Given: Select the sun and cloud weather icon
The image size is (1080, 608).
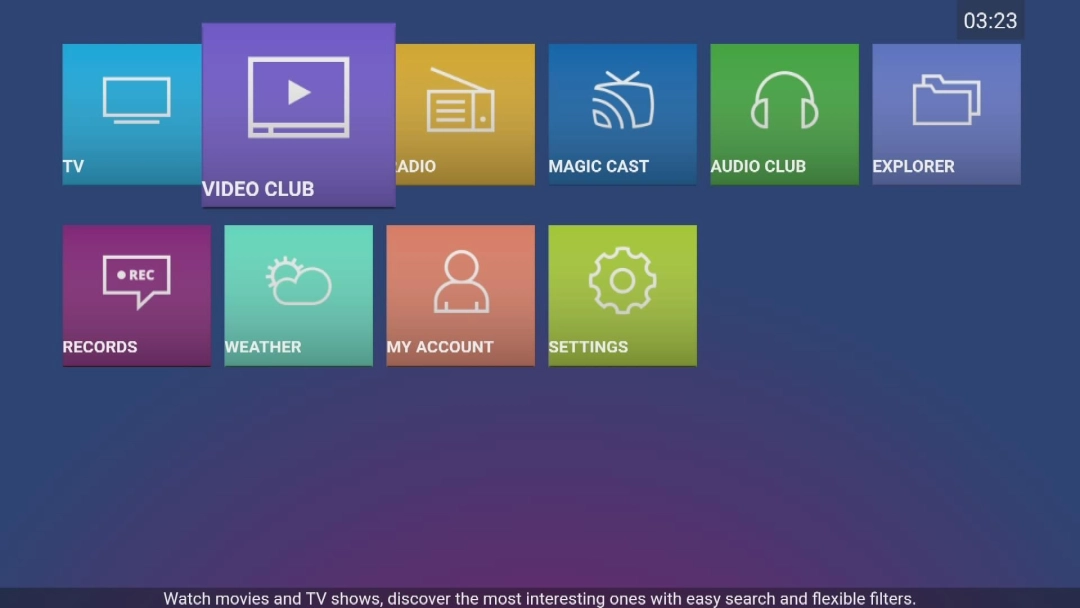Looking at the screenshot, I should 298,281.
